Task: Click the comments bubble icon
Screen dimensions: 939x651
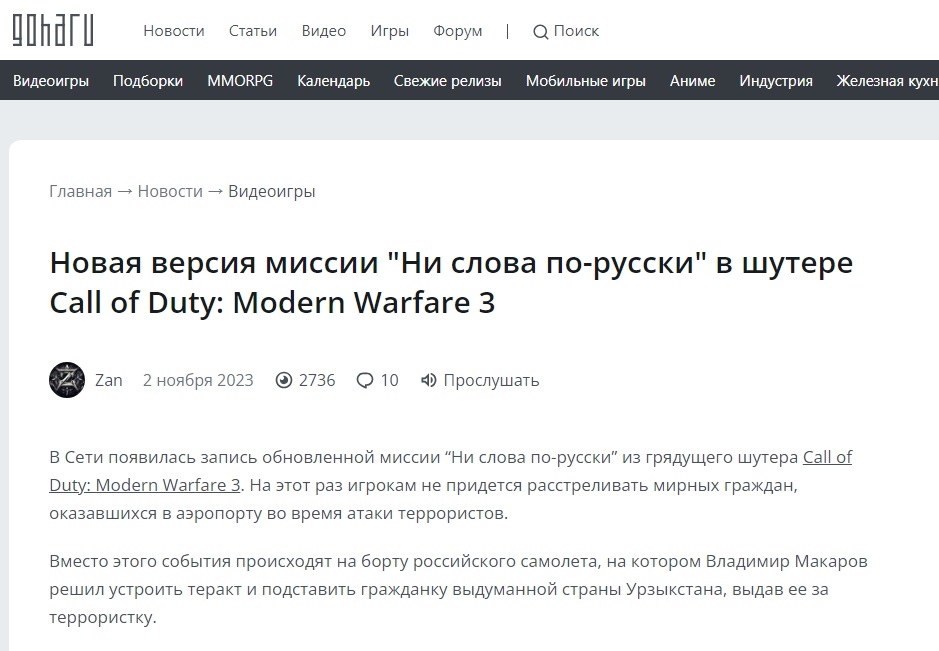Action: pos(365,380)
